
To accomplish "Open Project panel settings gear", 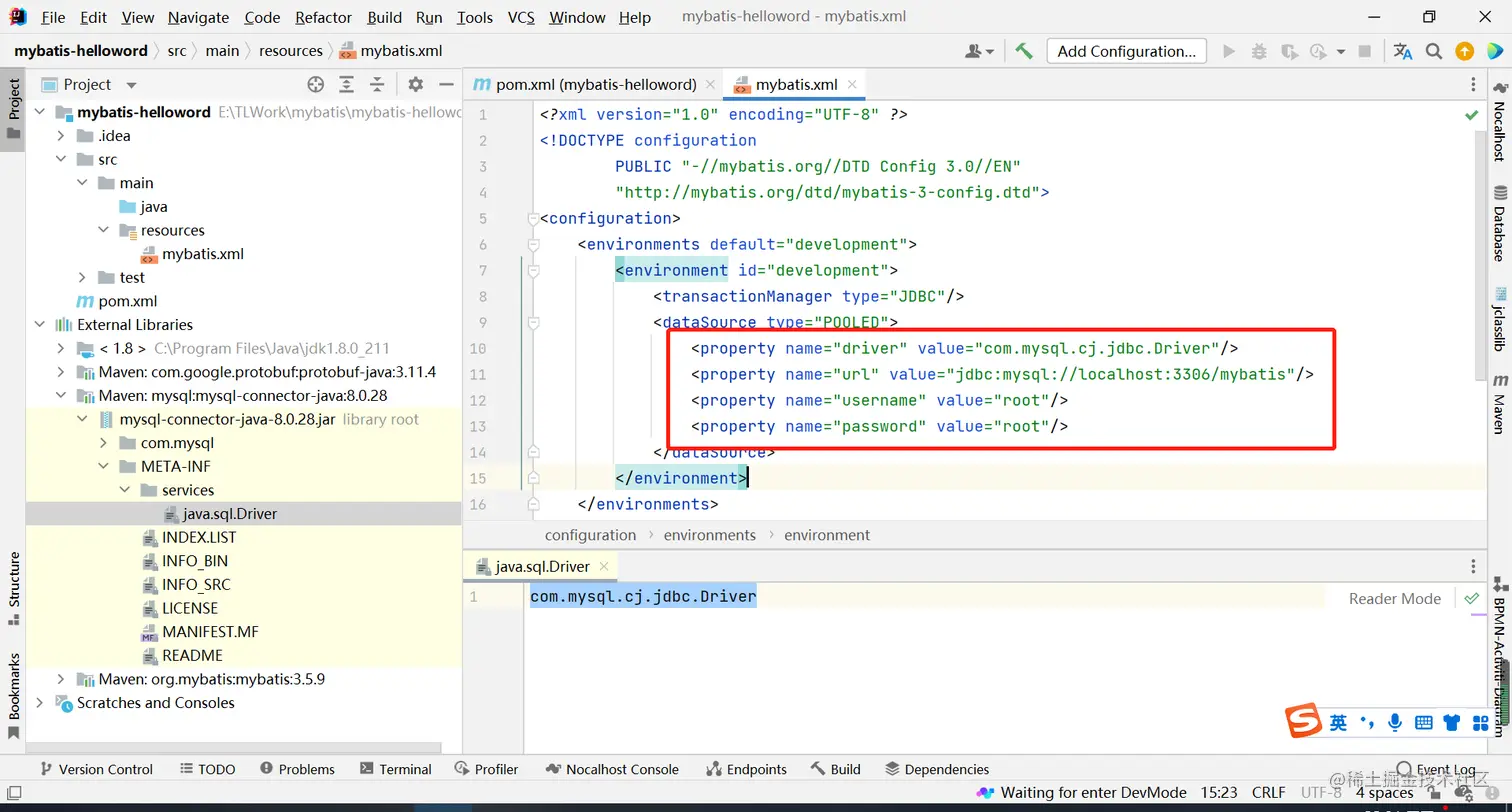I will (416, 85).
